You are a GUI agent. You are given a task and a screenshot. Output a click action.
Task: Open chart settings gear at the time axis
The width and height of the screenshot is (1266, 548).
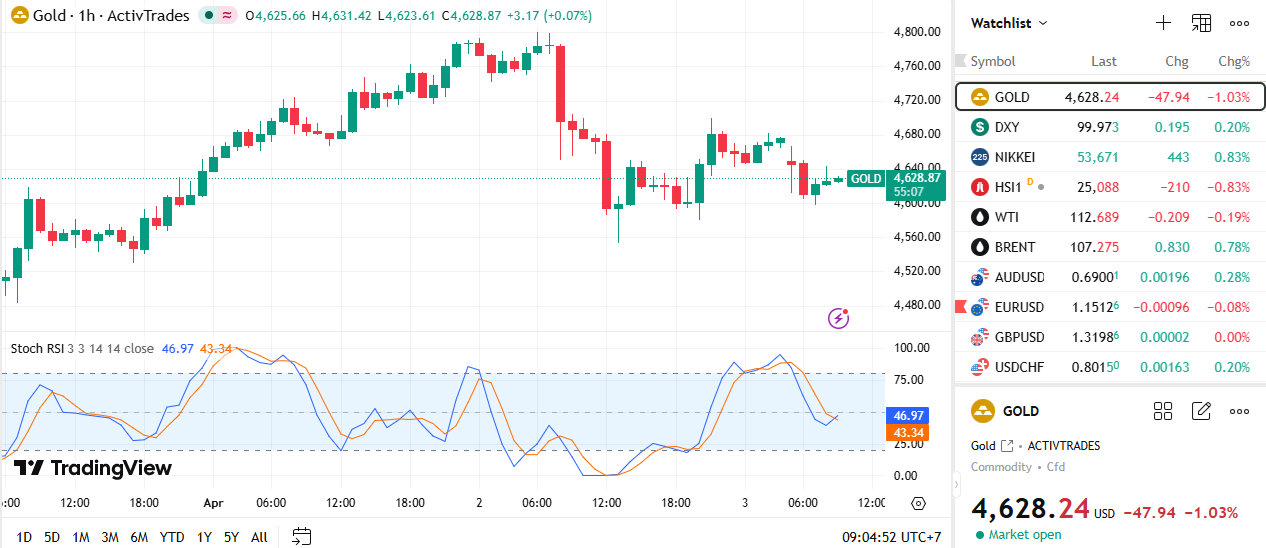(x=919, y=503)
